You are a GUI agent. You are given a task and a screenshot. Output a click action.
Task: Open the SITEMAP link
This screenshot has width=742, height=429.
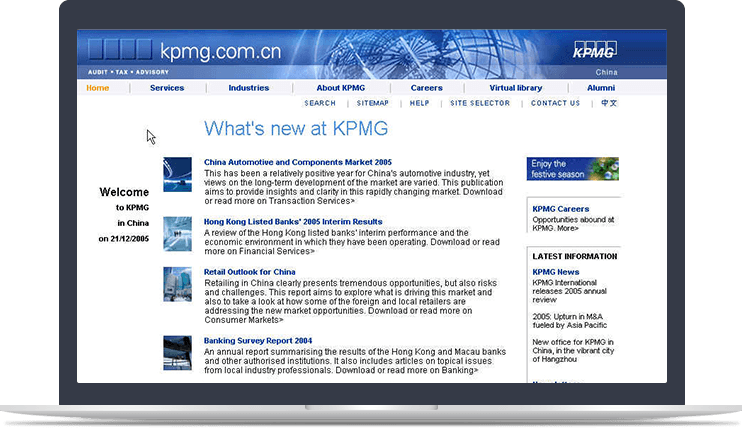pos(373,103)
